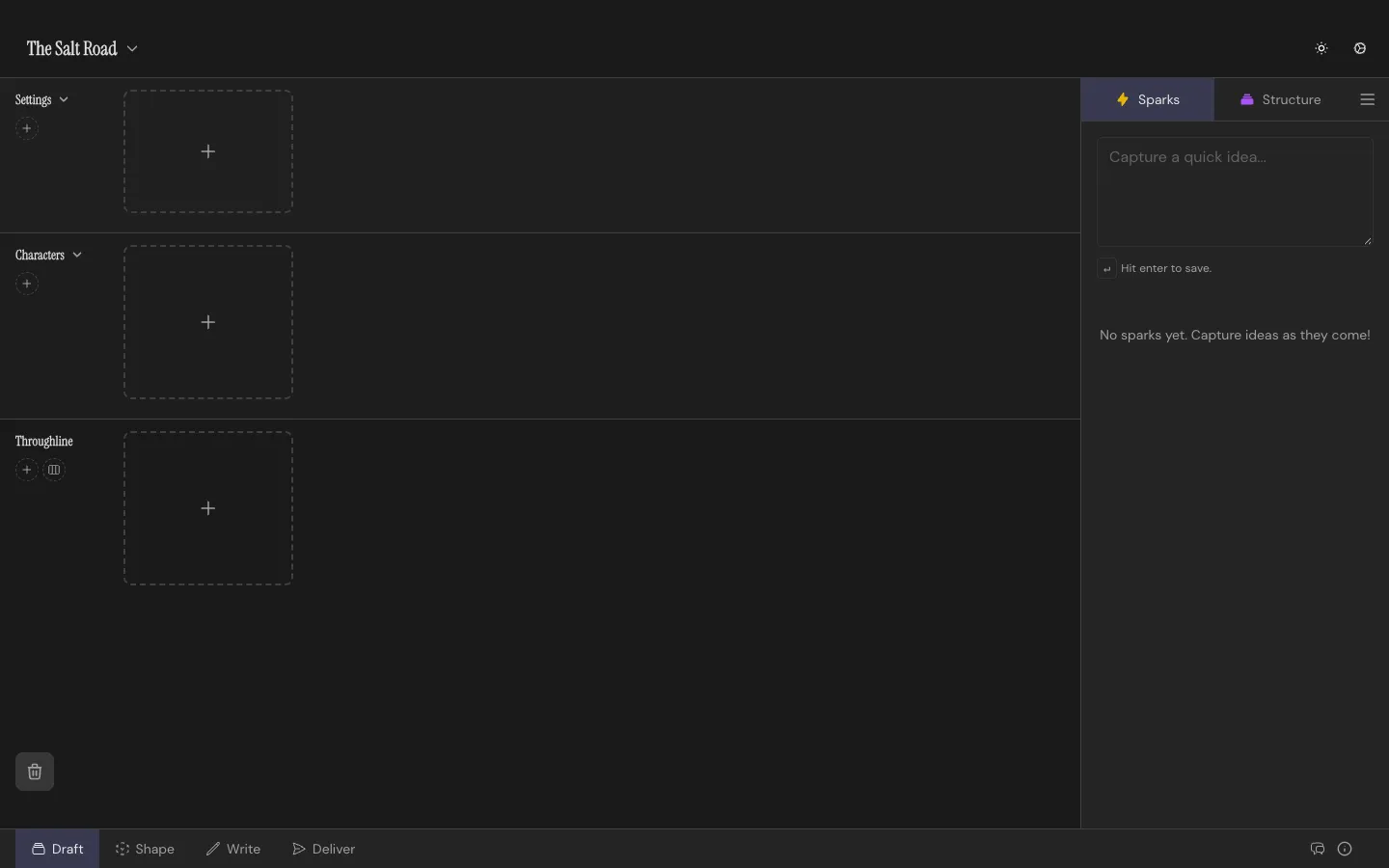Switch to the Structure tab
Viewport: 1389px width, 868px height.
1281,99
